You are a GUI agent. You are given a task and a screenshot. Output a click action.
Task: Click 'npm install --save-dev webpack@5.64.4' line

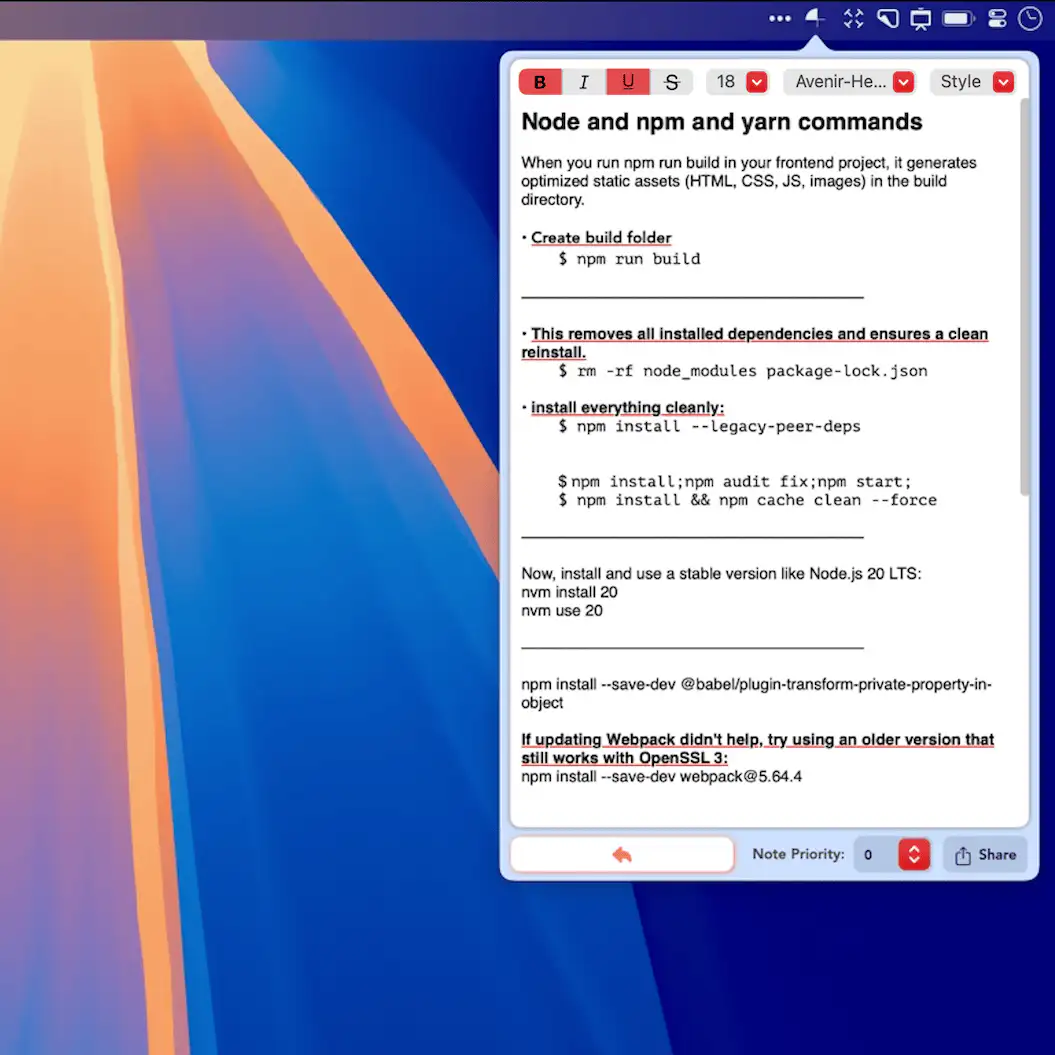click(661, 776)
